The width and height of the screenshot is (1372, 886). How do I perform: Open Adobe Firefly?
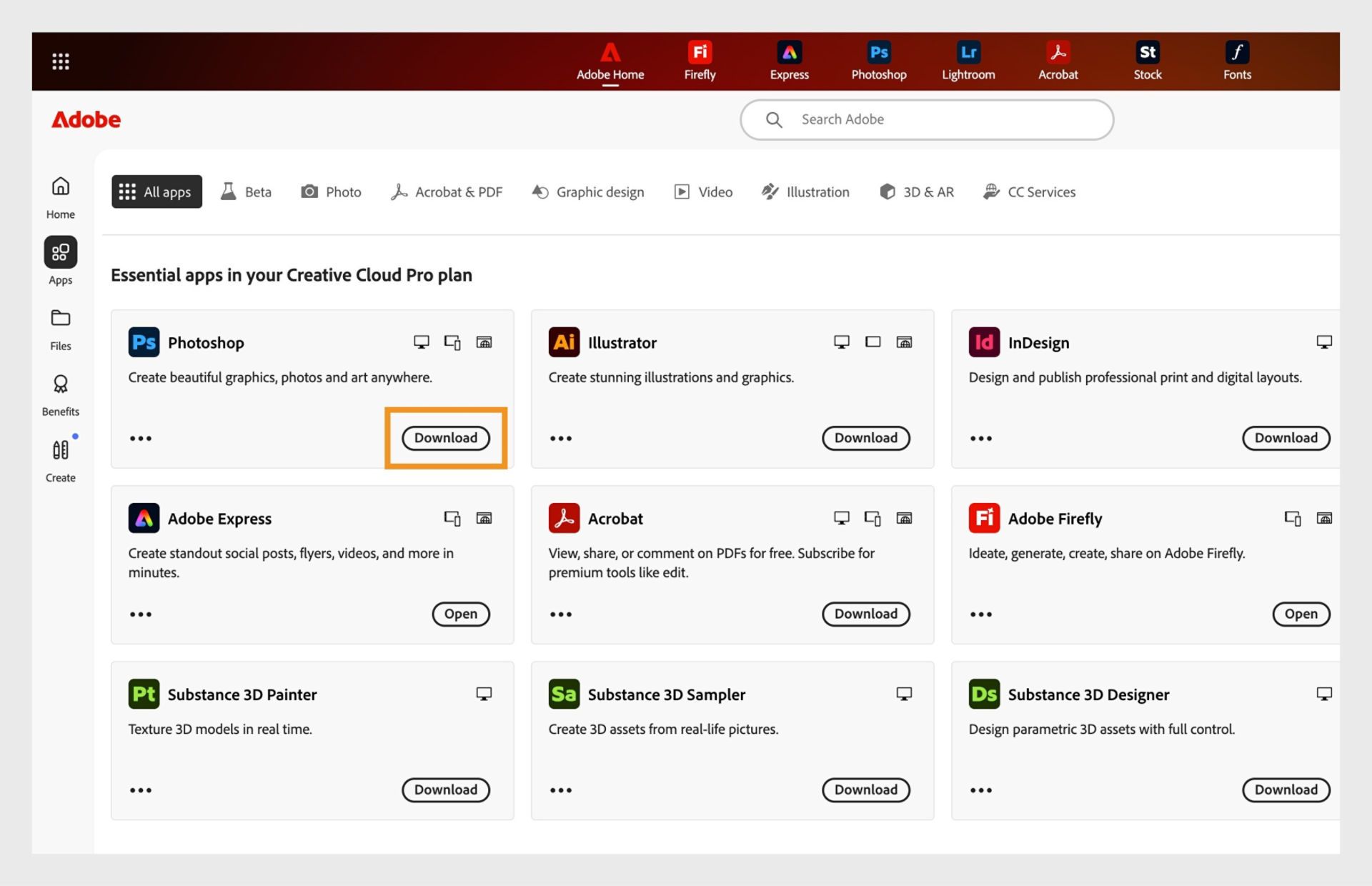click(1301, 614)
